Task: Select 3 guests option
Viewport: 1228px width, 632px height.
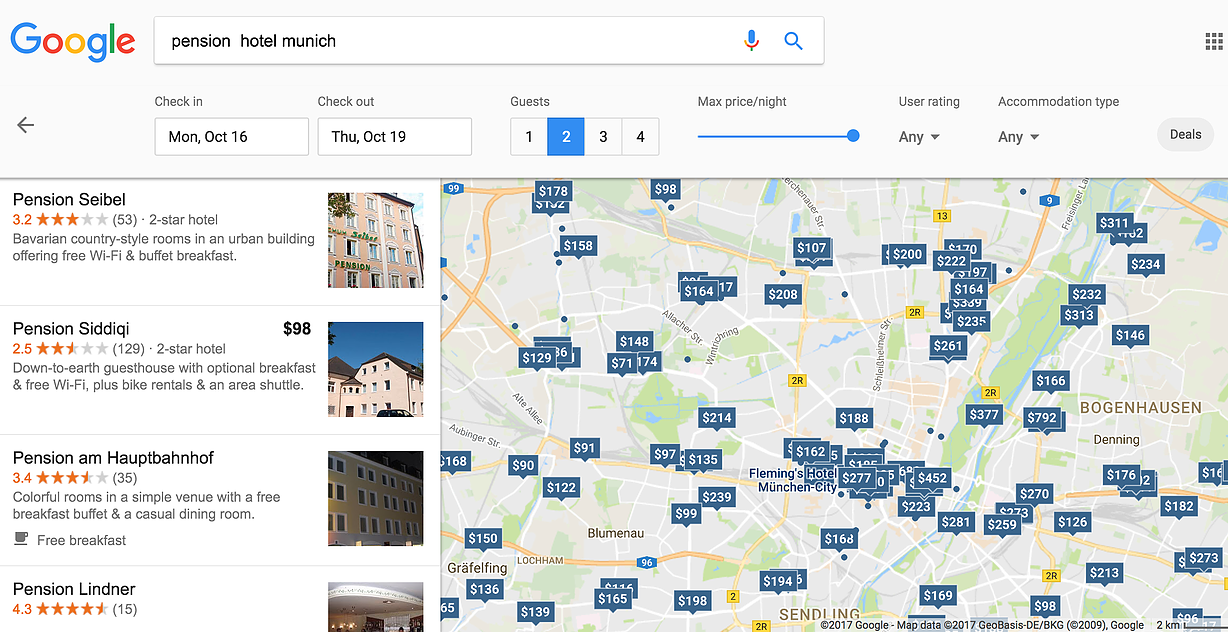Action: [603, 137]
